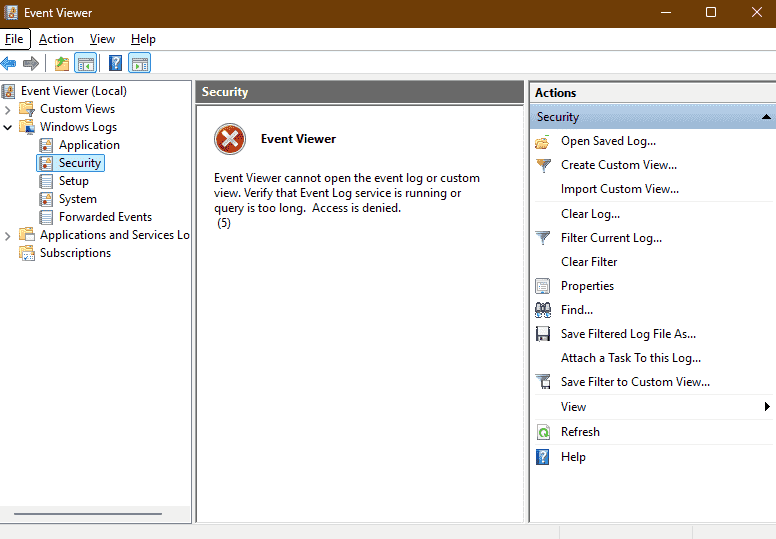Select the Security log tree item
The width and height of the screenshot is (776, 539).
click(x=80, y=163)
